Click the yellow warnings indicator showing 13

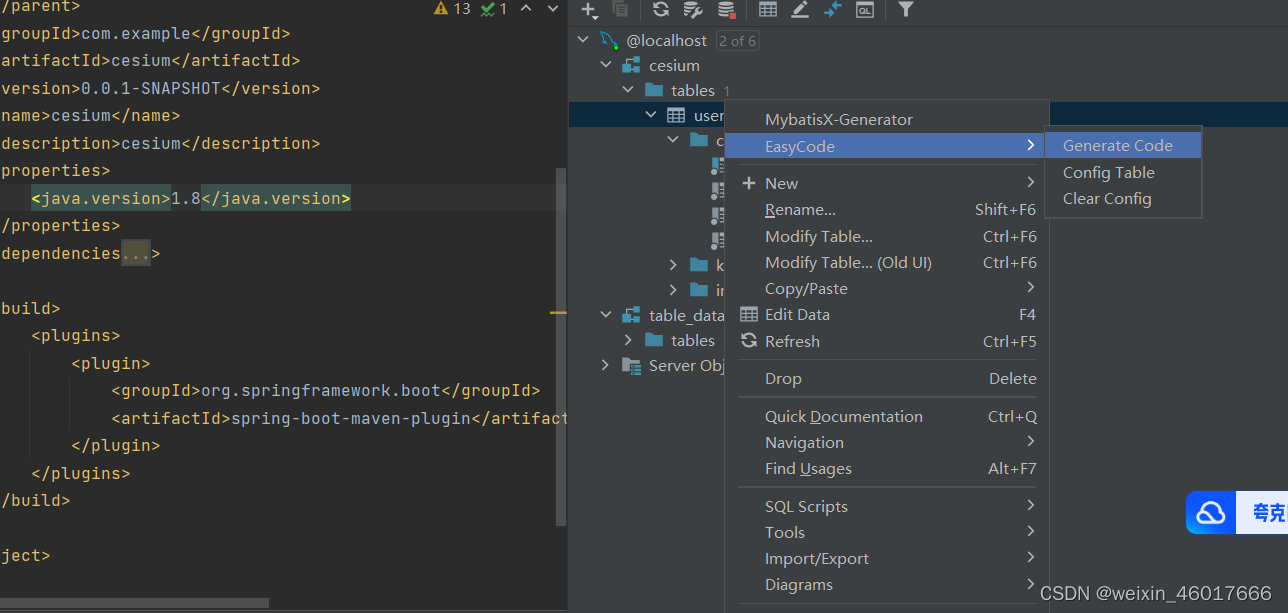tap(452, 9)
